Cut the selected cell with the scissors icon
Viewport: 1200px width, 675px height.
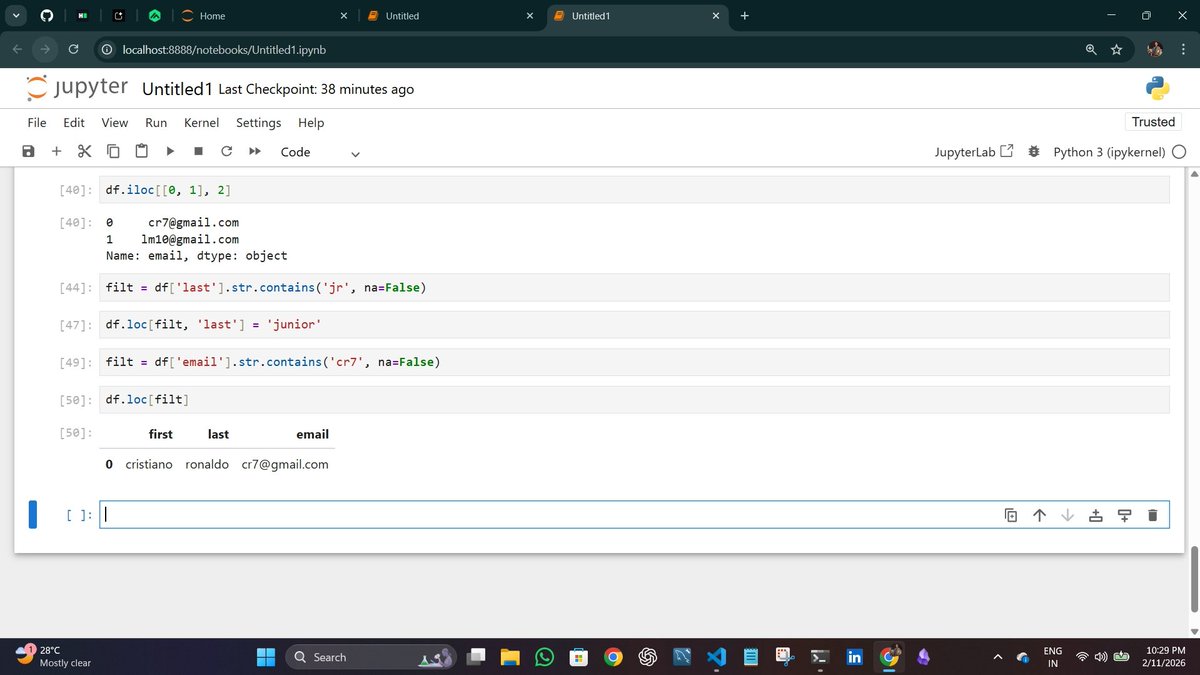click(84, 151)
